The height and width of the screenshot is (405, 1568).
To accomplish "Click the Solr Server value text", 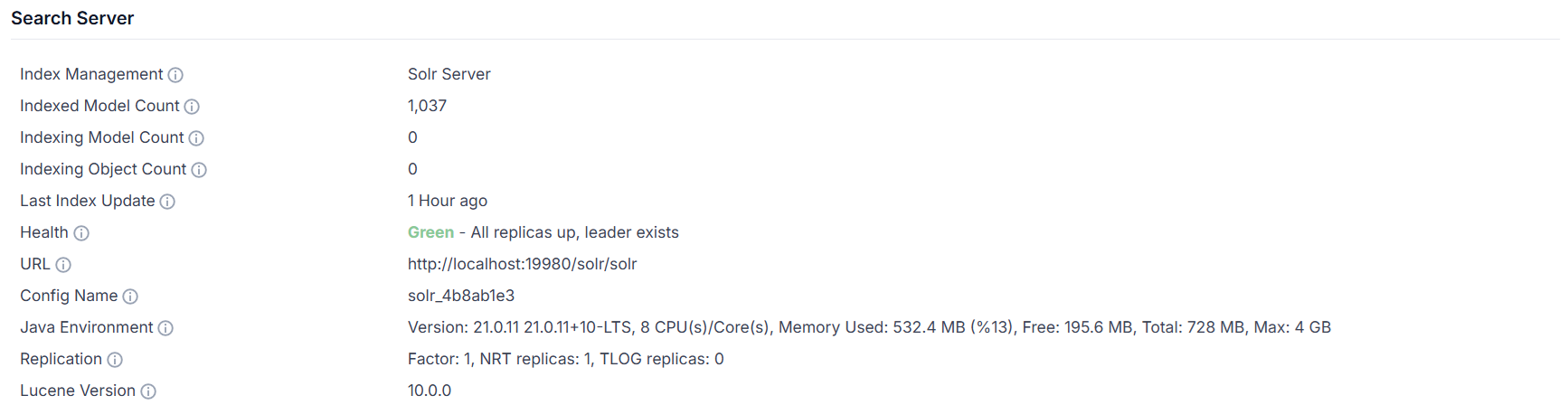I will 449,74.
